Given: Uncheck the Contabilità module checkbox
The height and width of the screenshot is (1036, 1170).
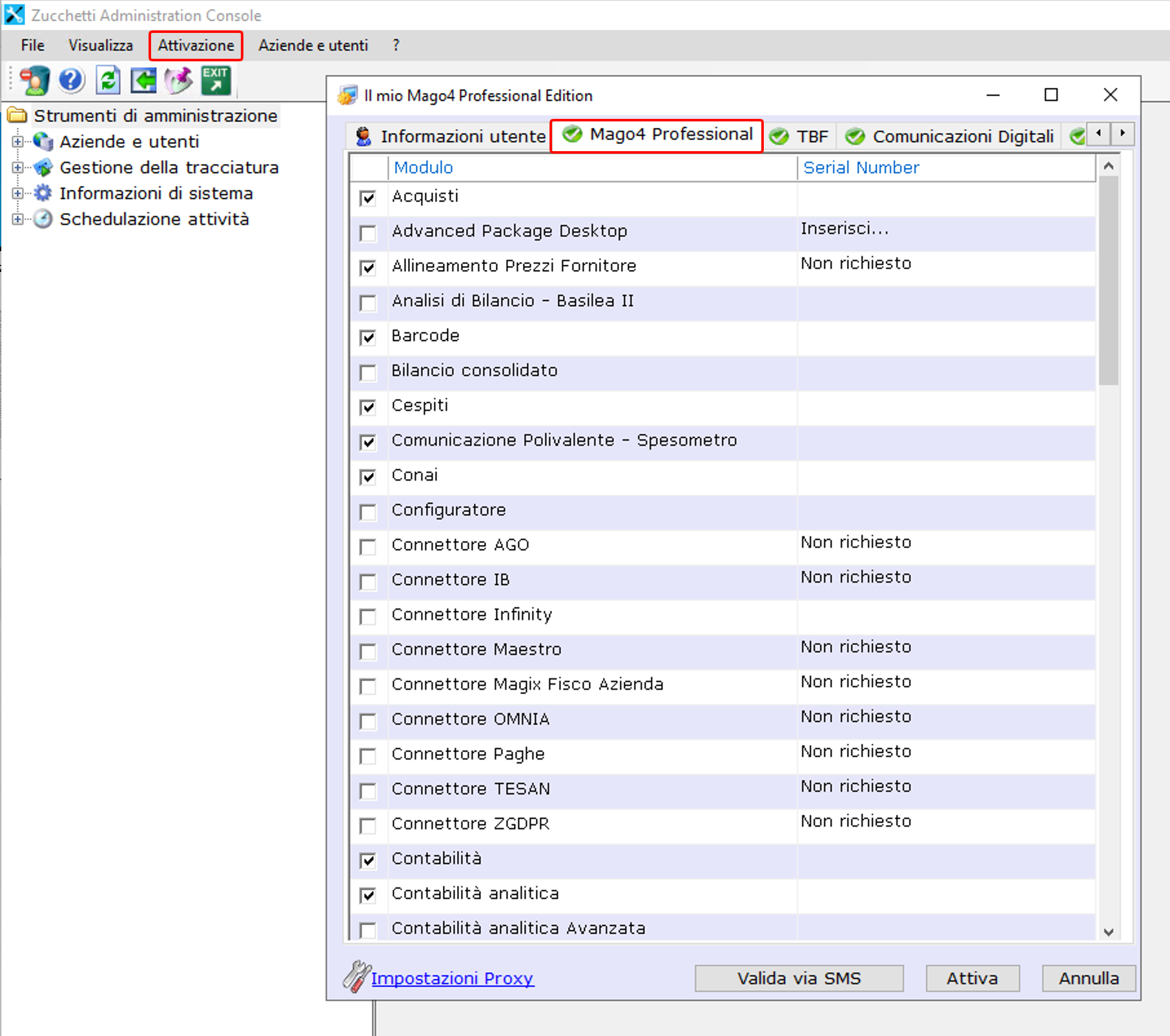Looking at the screenshot, I should (x=368, y=860).
